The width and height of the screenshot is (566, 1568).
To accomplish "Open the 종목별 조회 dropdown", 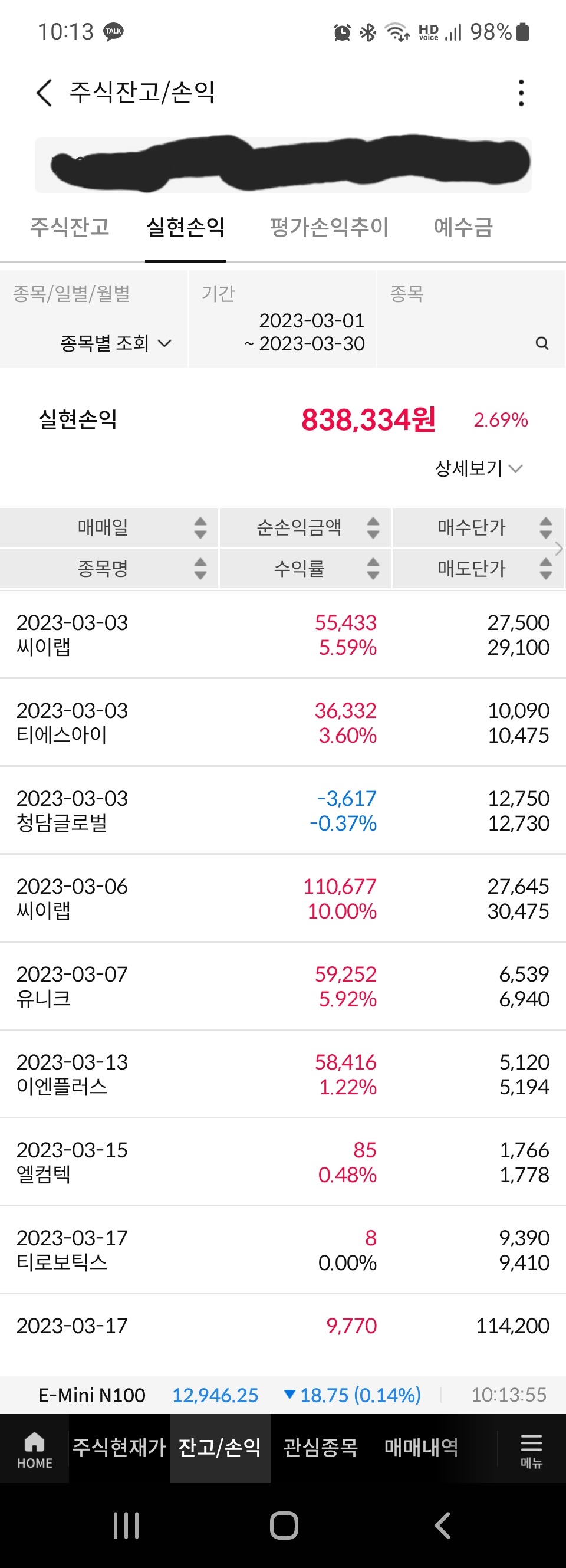I will 116,343.
